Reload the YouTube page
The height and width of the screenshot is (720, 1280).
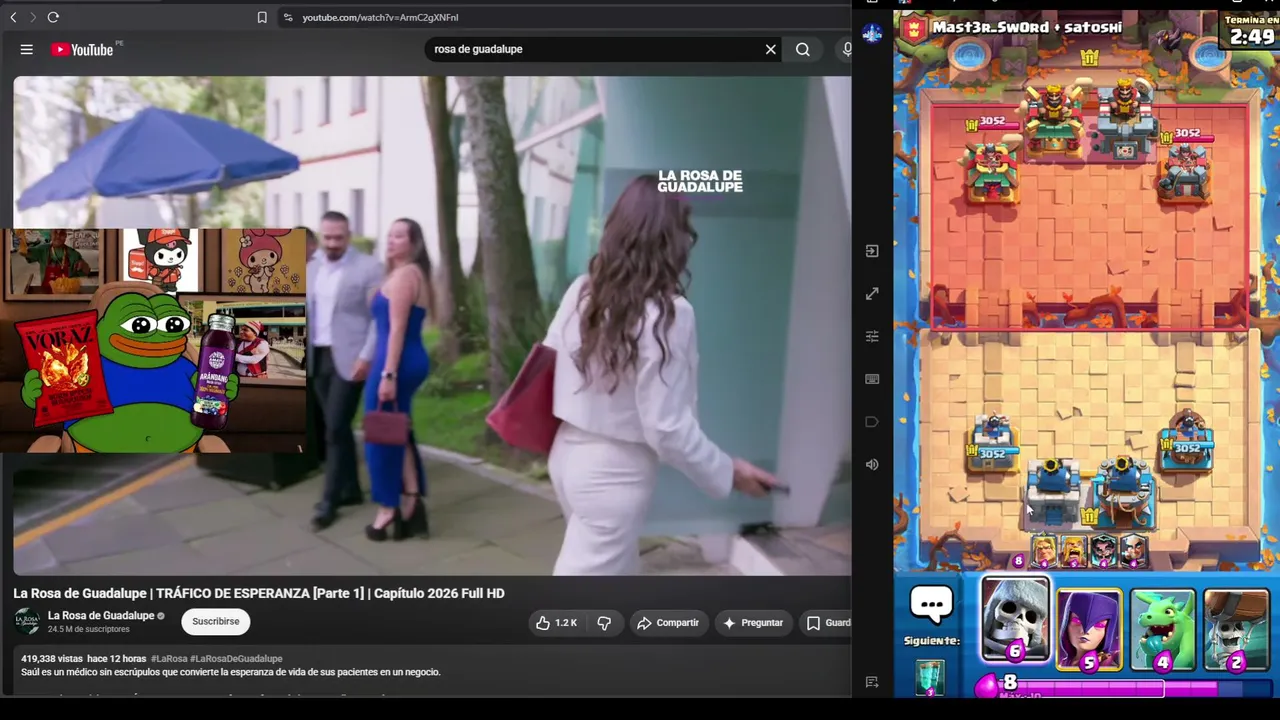click(53, 17)
